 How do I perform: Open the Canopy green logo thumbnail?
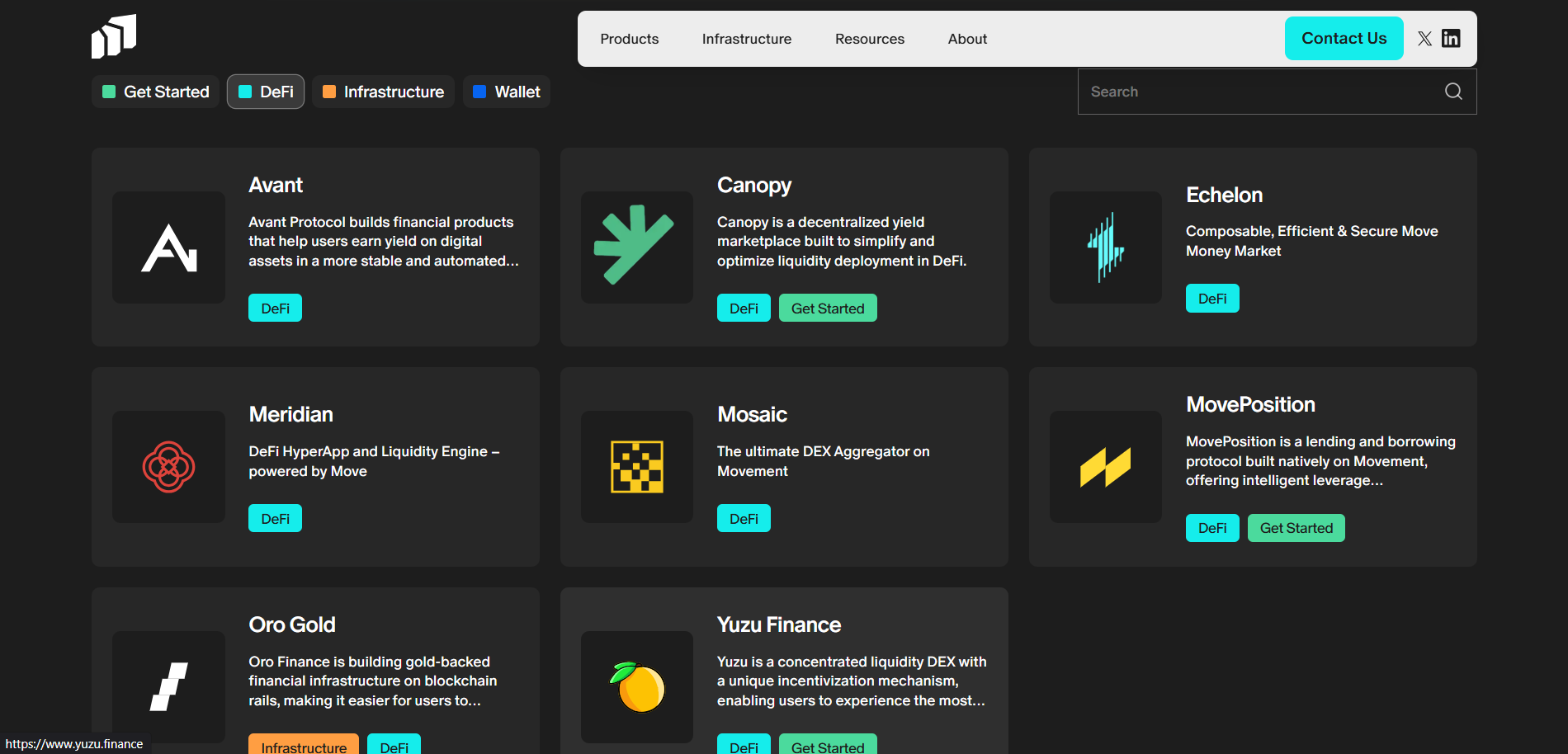pyautogui.click(x=637, y=247)
